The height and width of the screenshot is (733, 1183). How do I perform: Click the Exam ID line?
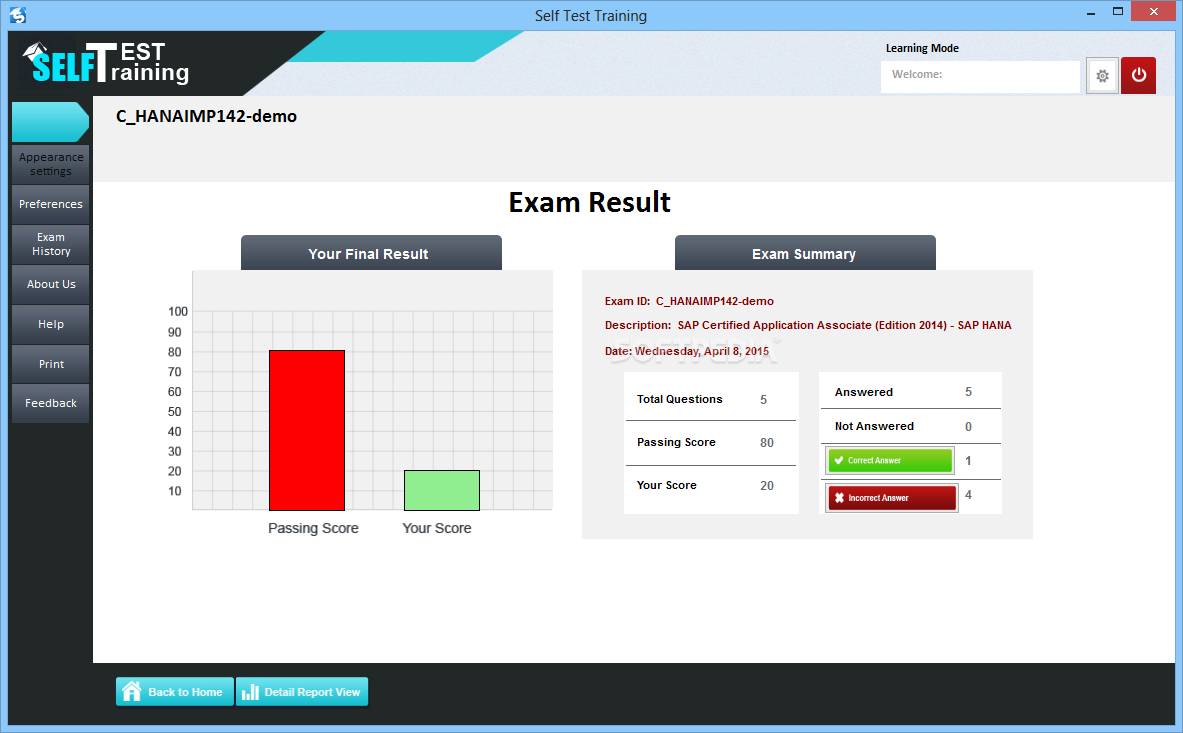(x=689, y=301)
